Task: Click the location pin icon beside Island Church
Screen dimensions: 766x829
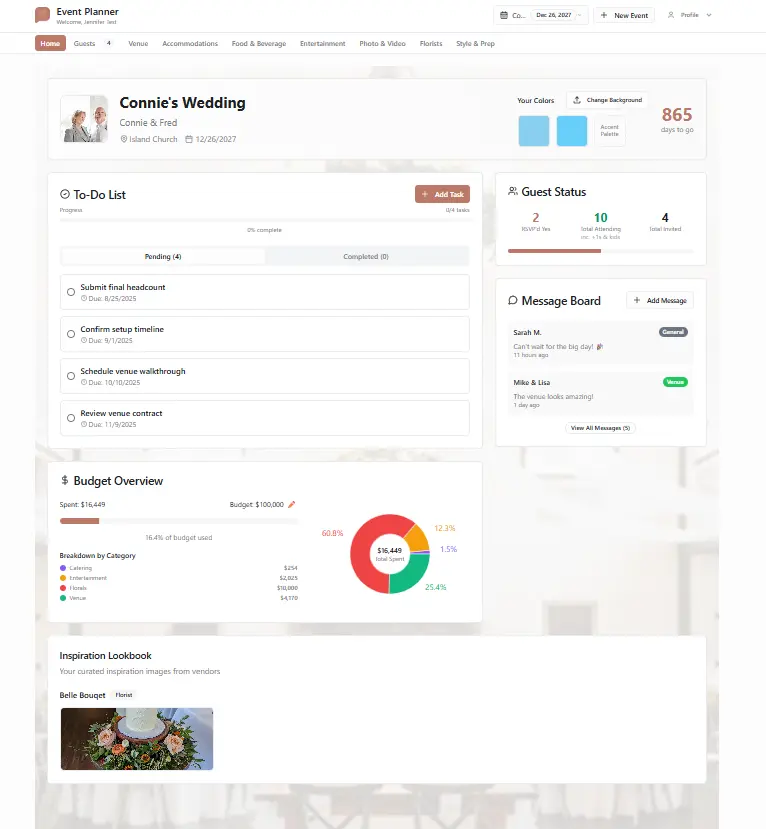Action: click(124, 139)
